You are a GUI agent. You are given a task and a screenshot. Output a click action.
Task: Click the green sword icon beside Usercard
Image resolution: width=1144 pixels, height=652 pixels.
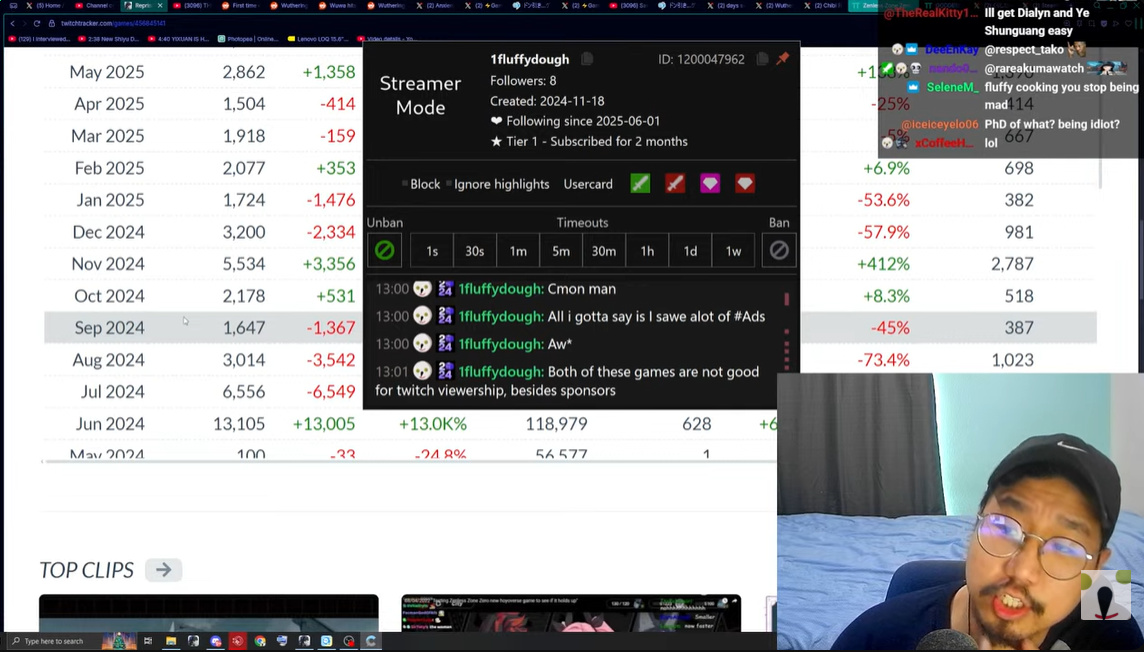pyautogui.click(x=640, y=184)
